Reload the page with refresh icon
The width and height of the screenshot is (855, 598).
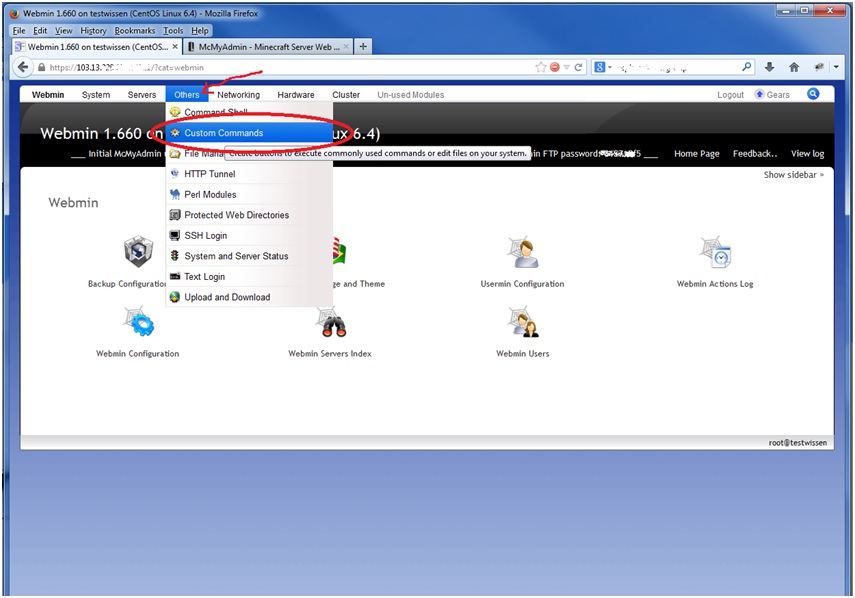coord(578,67)
